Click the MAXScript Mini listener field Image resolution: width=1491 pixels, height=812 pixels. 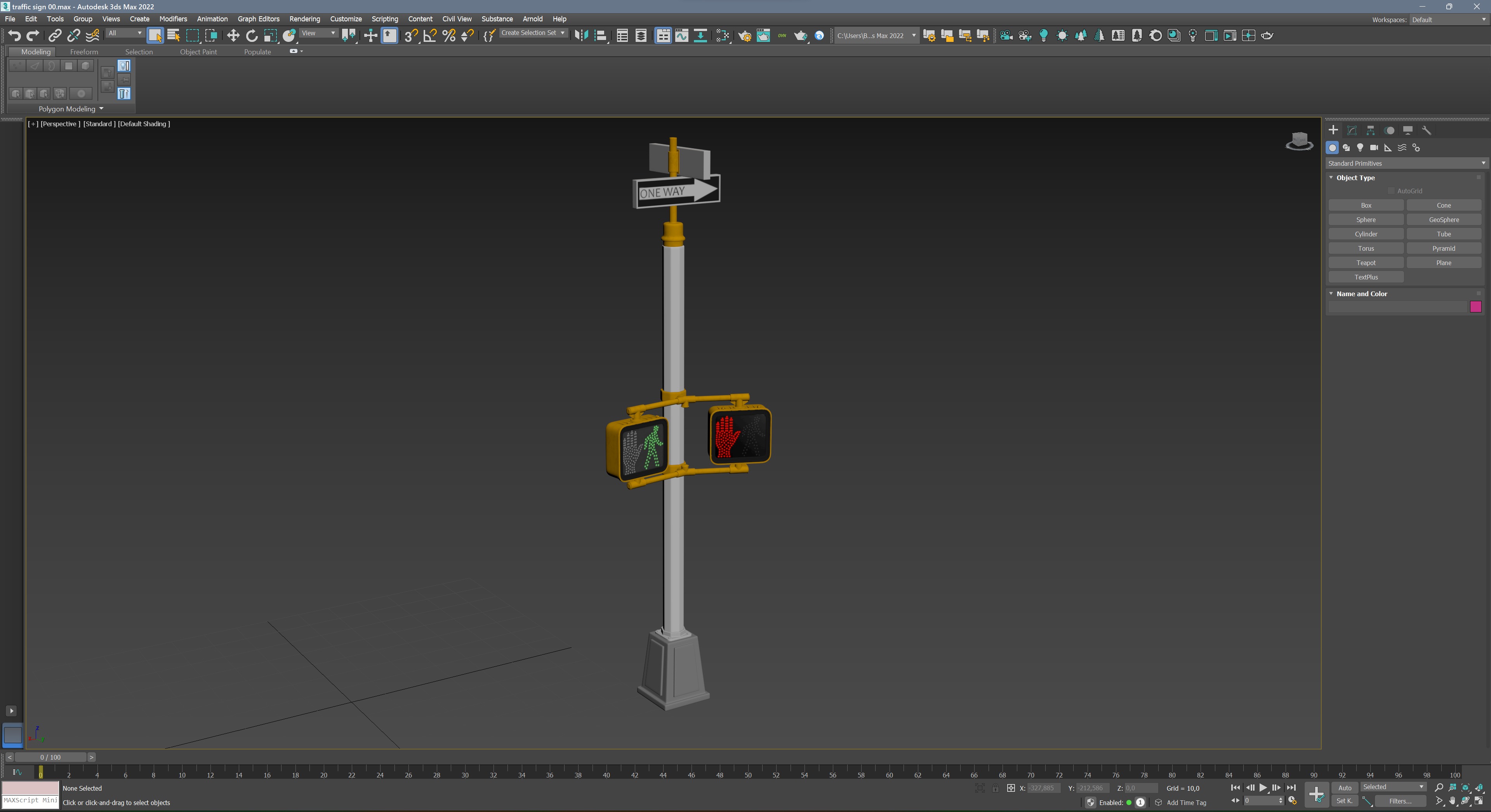[30, 801]
